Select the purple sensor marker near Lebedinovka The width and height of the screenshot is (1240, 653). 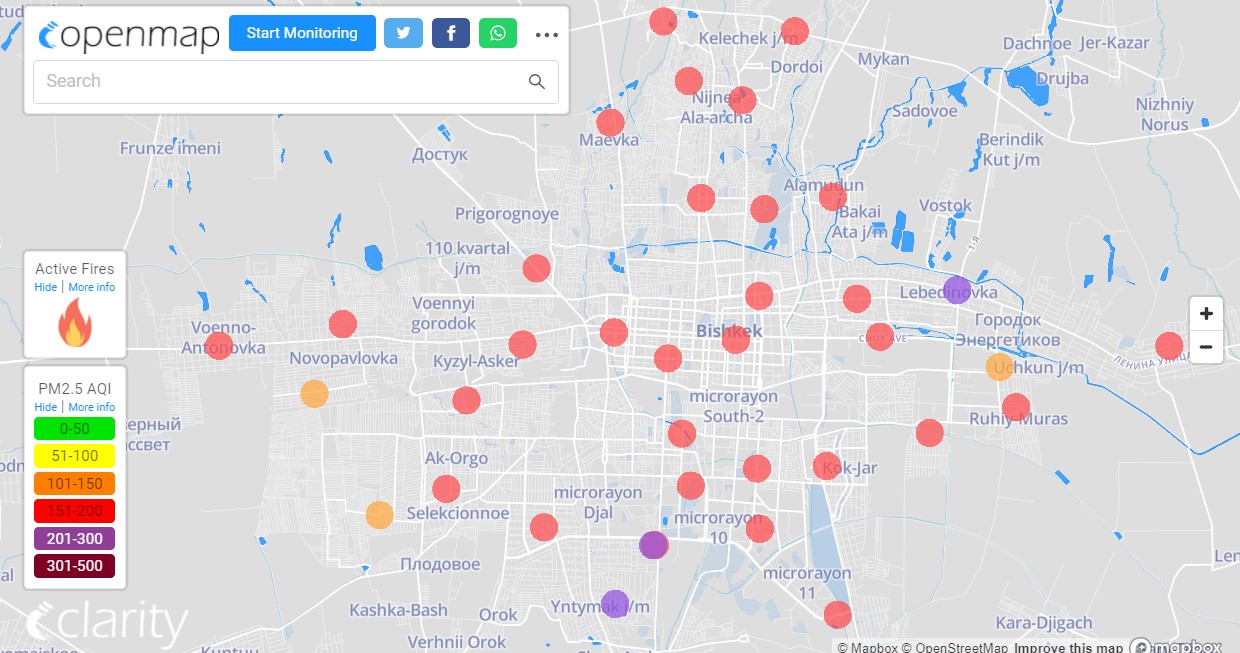pyautogui.click(x=957, y=290)
